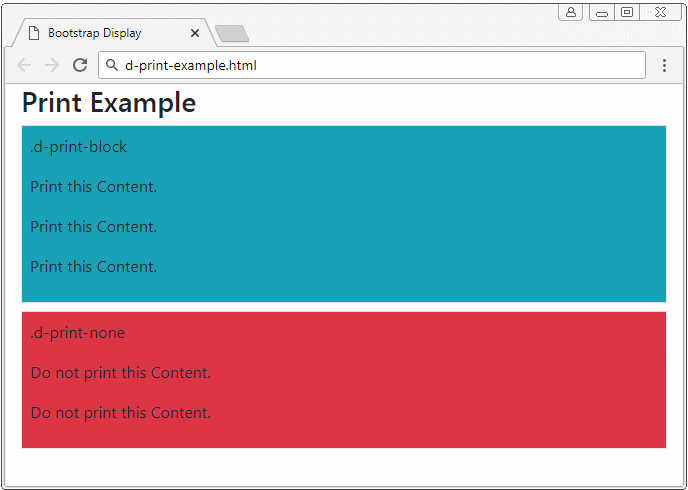Screen dimensions: 688x490
Task: Click third 'Print this Content.' line
Action: (x=93, y=267)
